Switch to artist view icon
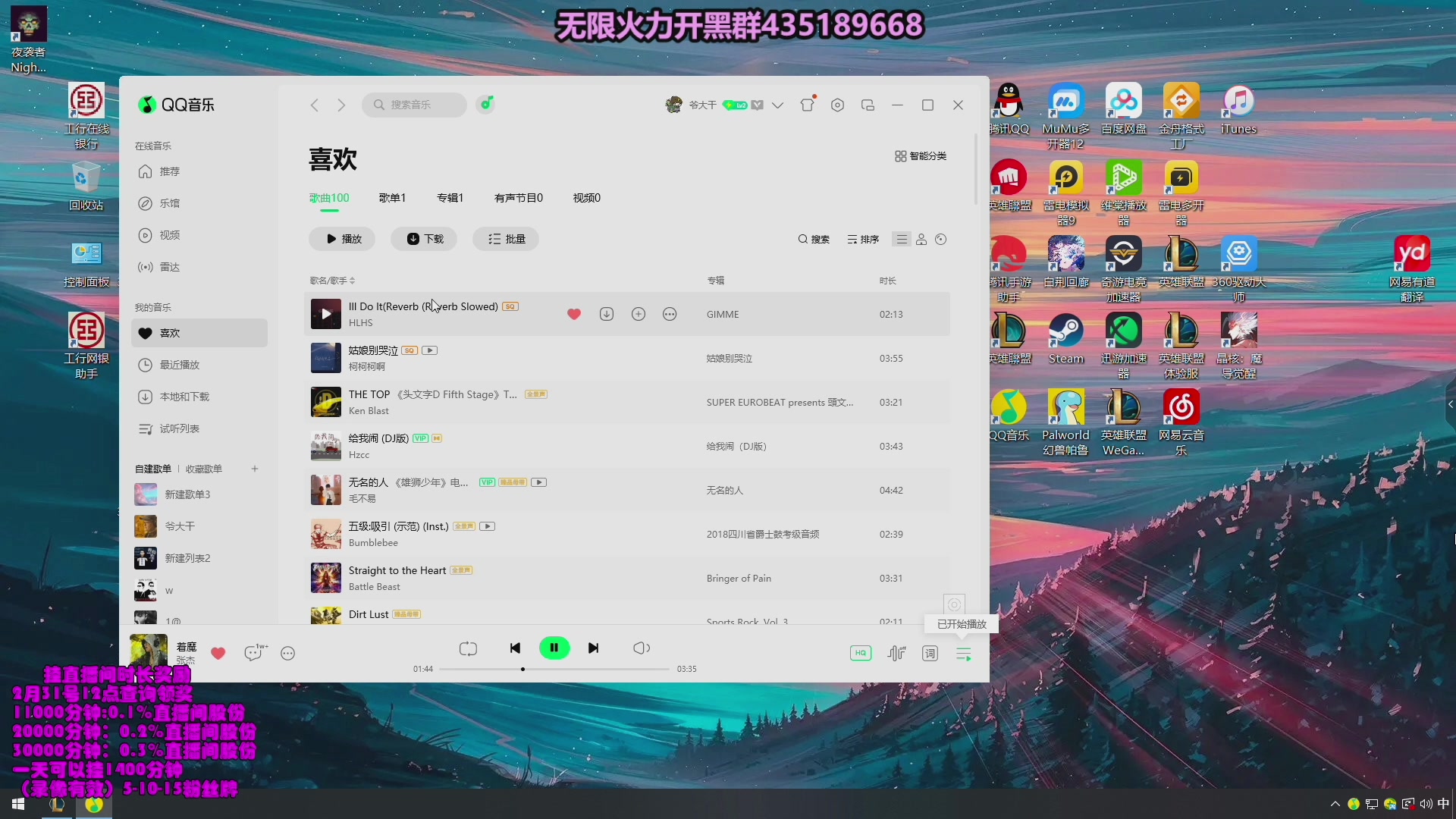Viewport: 1456px width, 819px height. (x=921, y=239)
